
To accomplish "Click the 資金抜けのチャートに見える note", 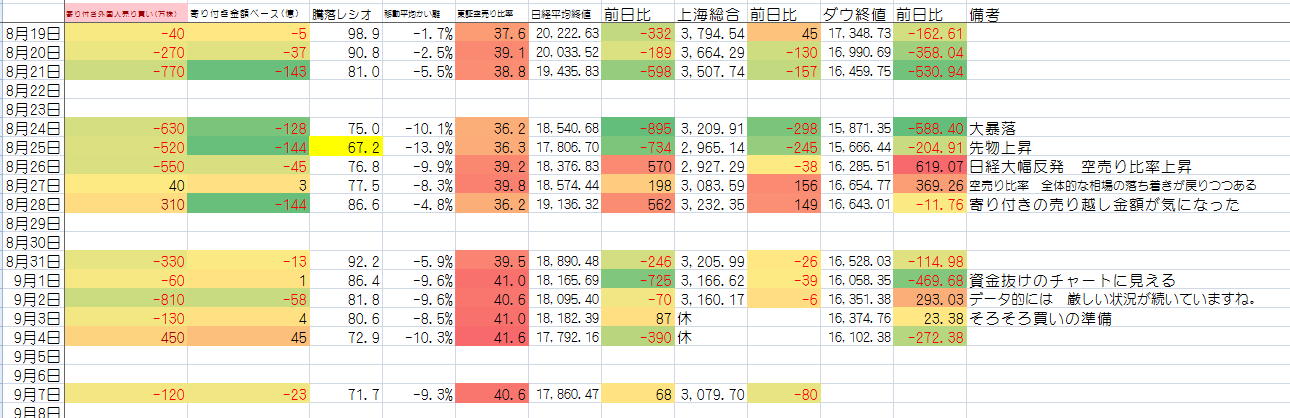I will 1072,280.
